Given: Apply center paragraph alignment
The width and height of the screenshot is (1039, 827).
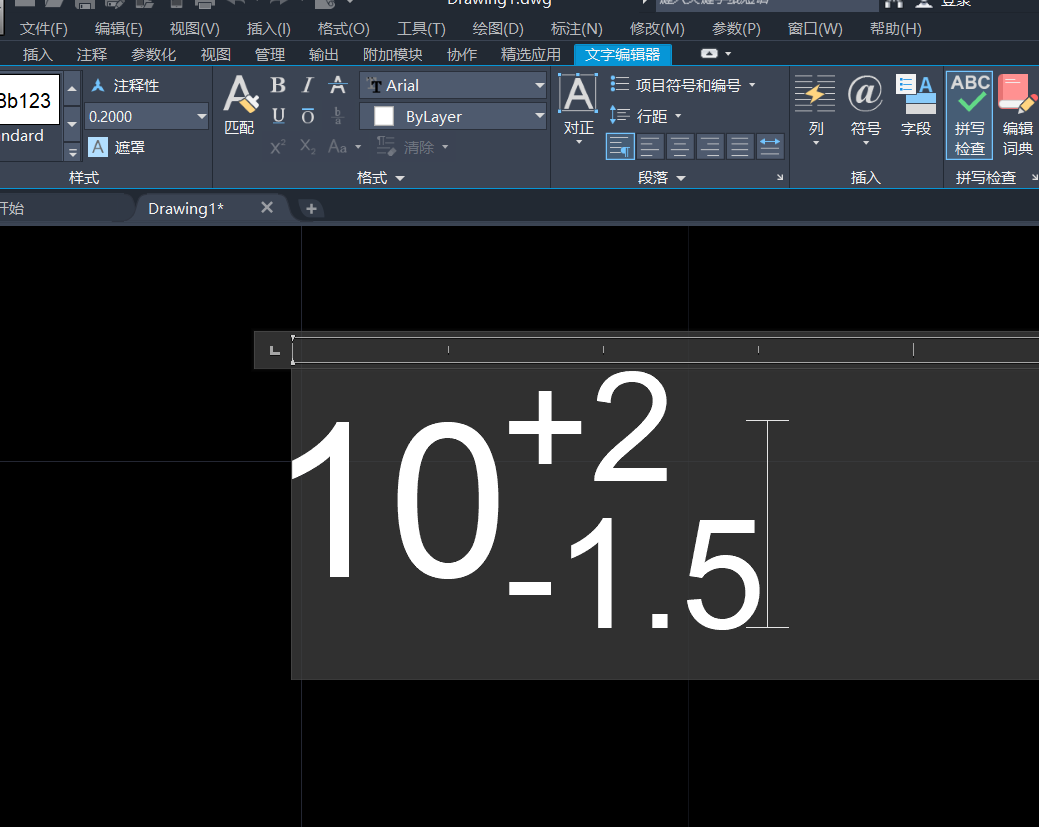Looking at the screenshot, I should [680, 147].
